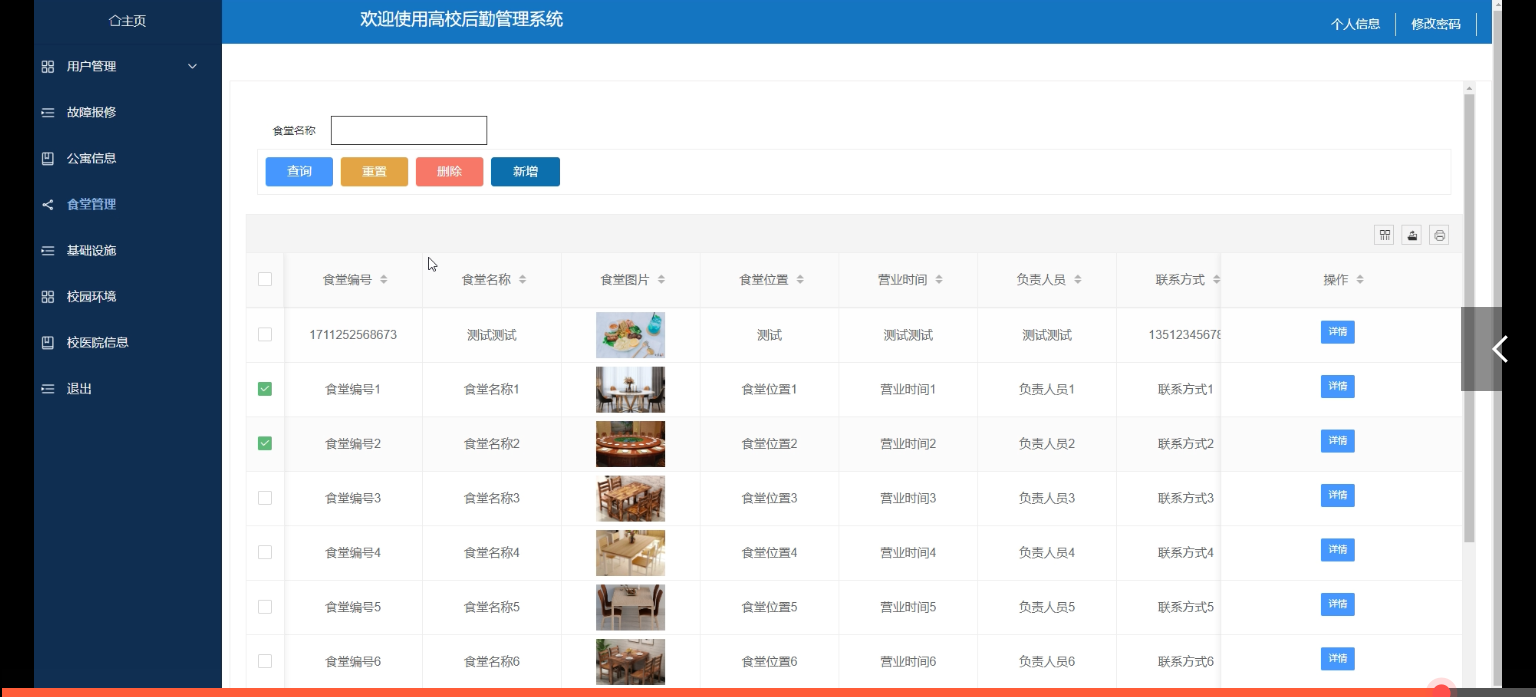Click the 食堂名称4 row image thumbnail
Screen dimensions: 1536x697
[x=630, y=553]
